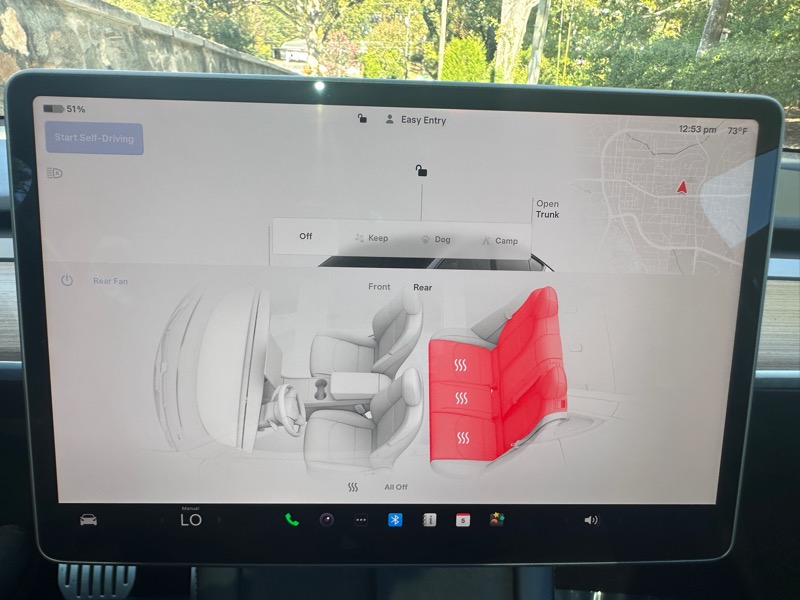Toggle the bottom rear seat heater
This screenshot has width=800, height=600.
pyautogui.click(x=462, y=438)
